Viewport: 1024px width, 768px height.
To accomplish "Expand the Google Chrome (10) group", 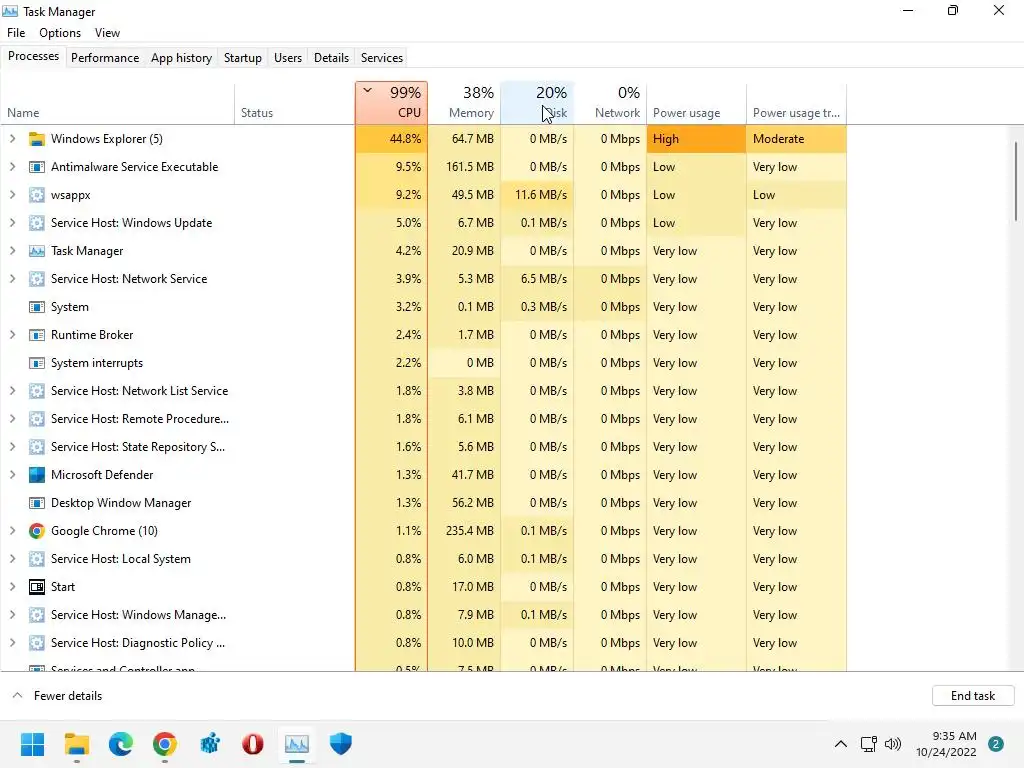I will tap(12, 531).
